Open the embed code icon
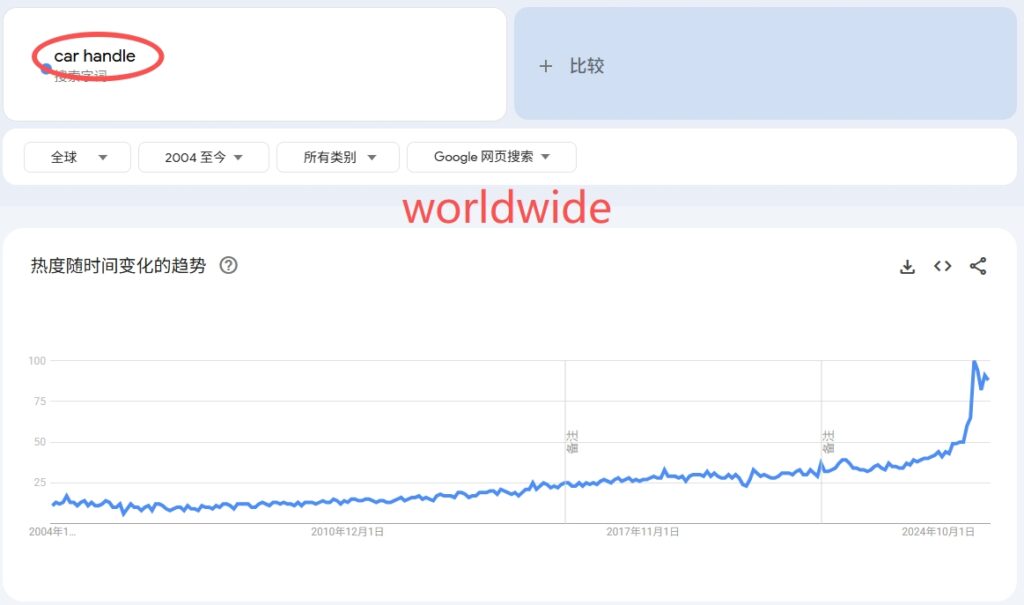 pyautogui.click(x=942, y=266)
